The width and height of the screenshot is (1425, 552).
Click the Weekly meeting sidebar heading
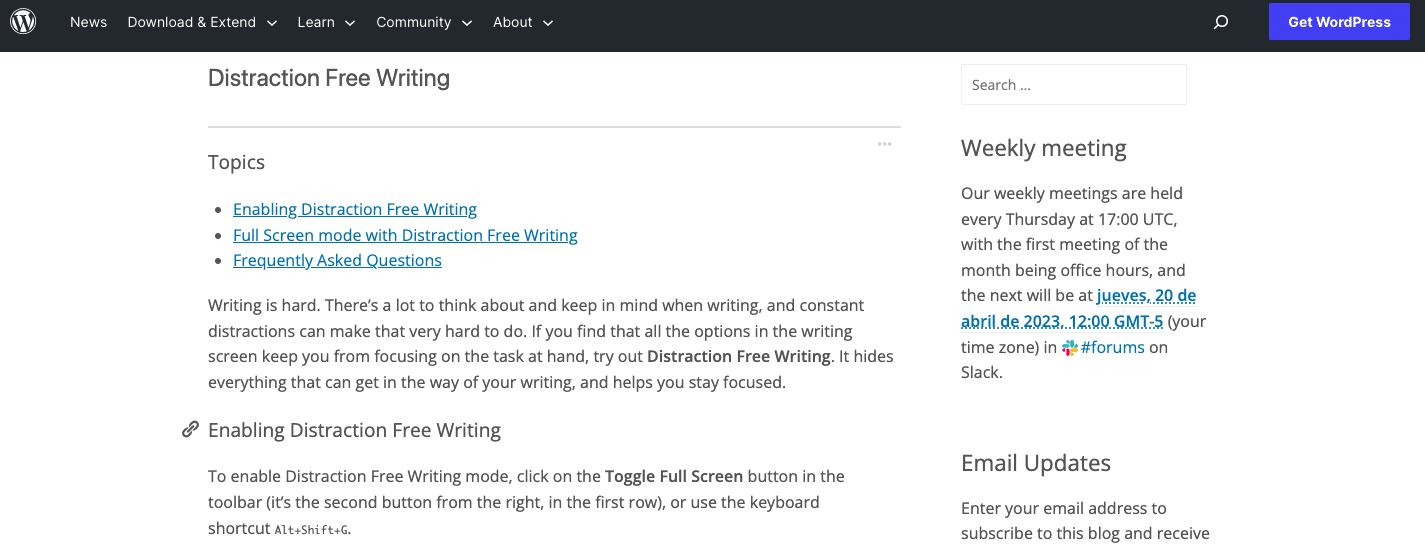coord(1044,148)
